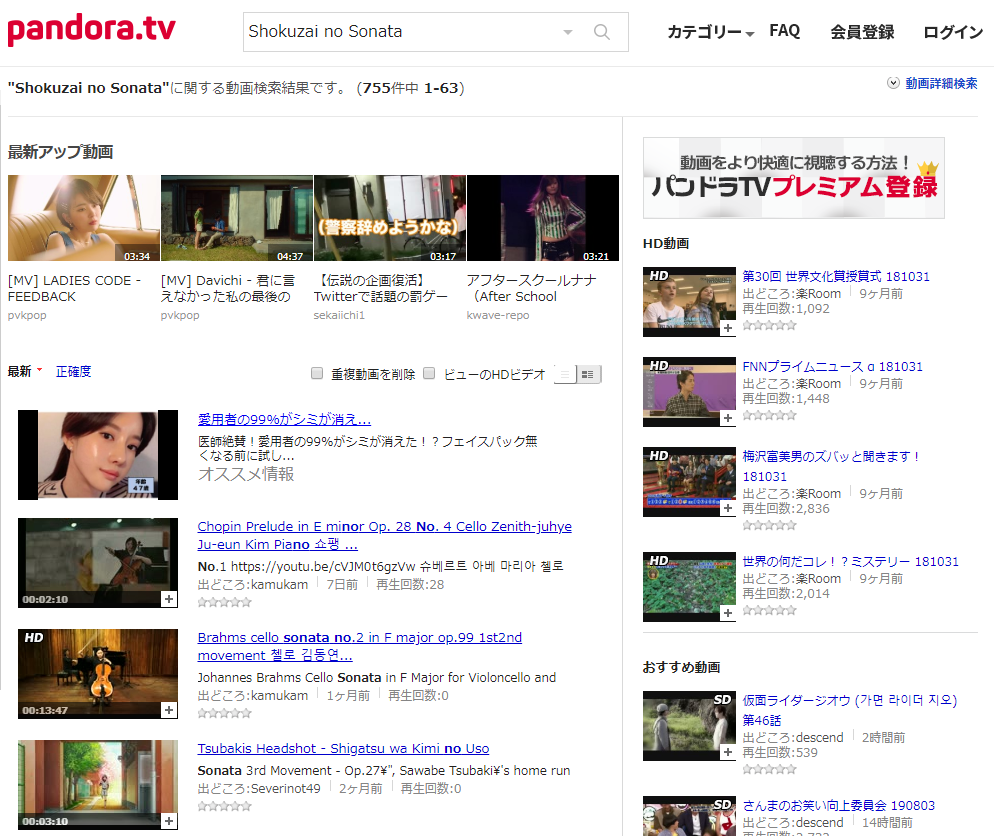Rate FNNプライムニュース video stars
This screenshot has width=994, height=836.
pyautogui.click(x=769, y=415)
